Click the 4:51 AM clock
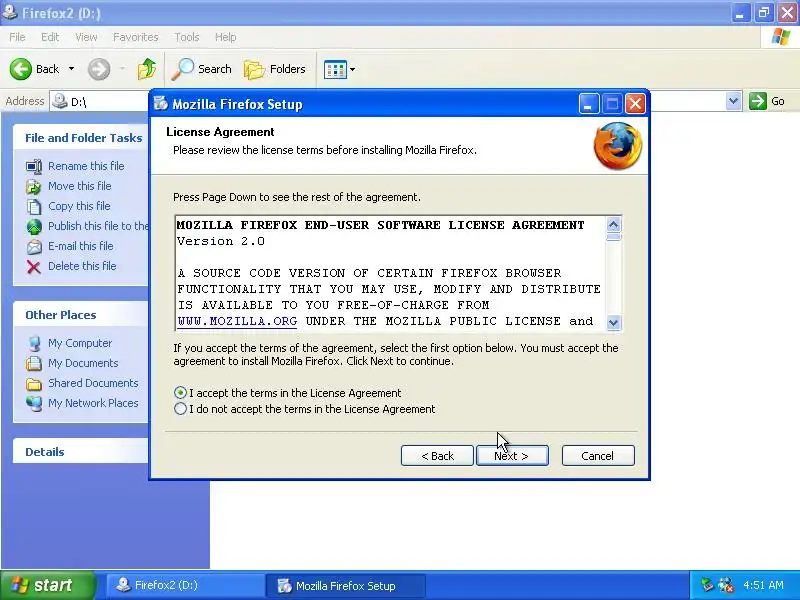Image resolution: width=800 pixels, height=600 pixels. (763, 585)
